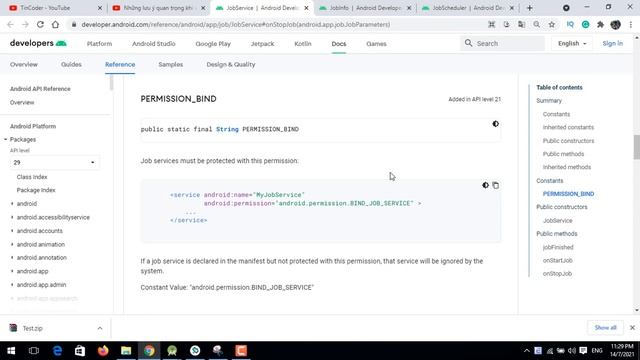Expand android.animation package
Viewport: 640px width, 360px height.
(x=12, y=244)
